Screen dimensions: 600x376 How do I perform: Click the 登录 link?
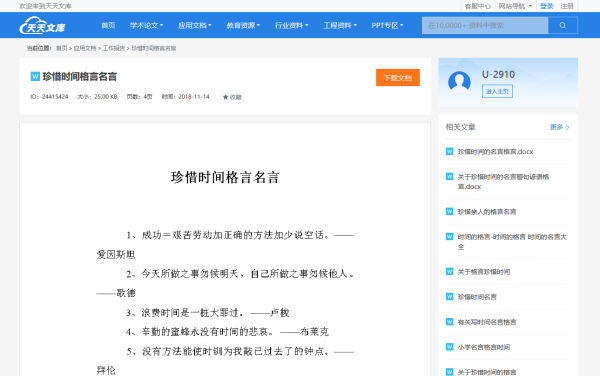546,6
